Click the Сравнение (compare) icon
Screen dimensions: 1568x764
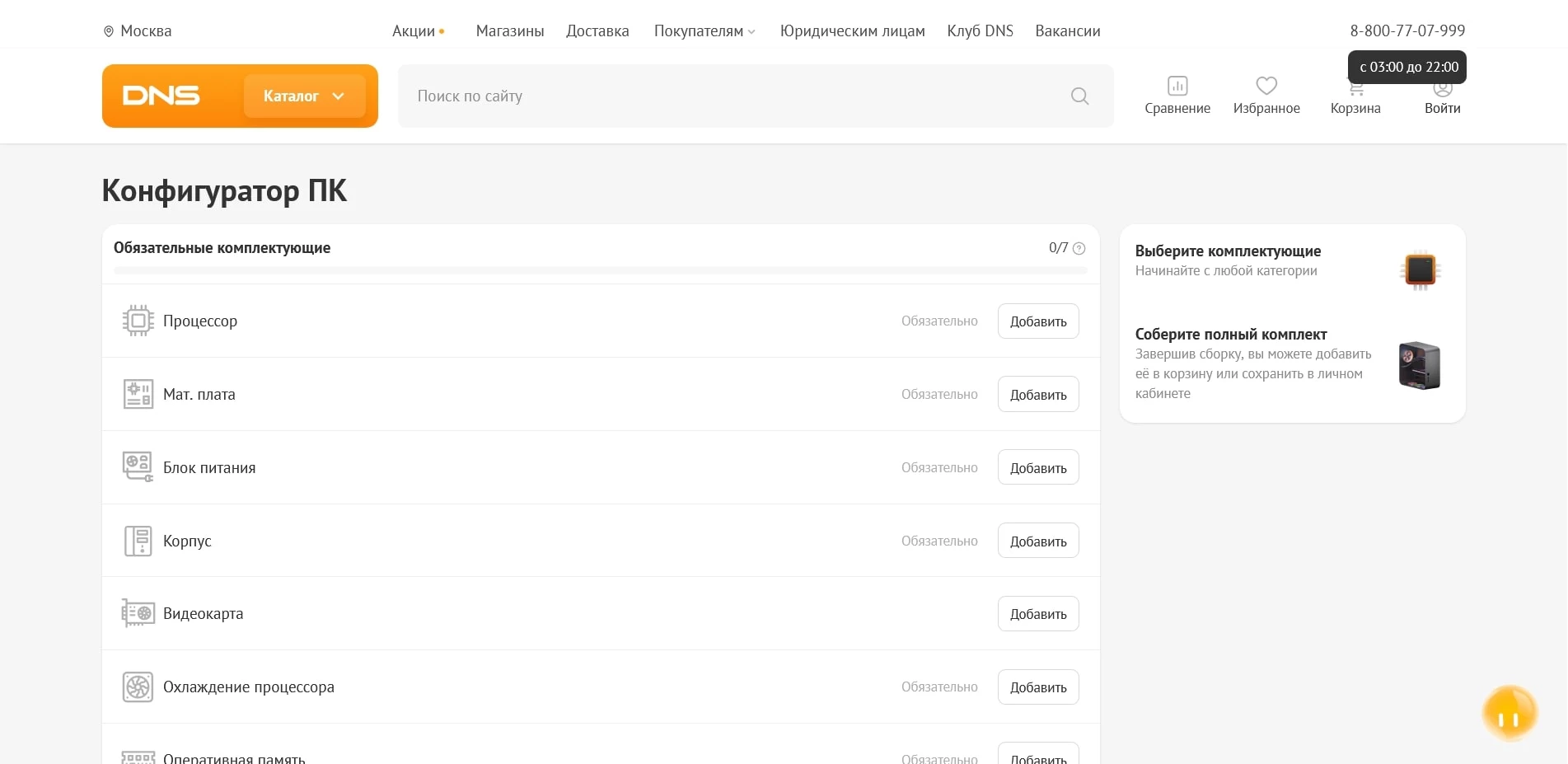tap(1177, 87)
